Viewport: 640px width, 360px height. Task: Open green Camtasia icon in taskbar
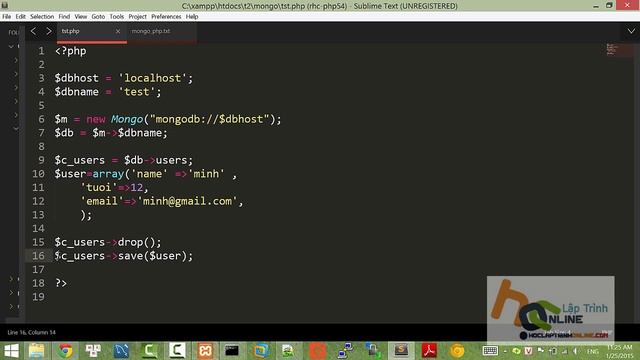pos(149,351)
